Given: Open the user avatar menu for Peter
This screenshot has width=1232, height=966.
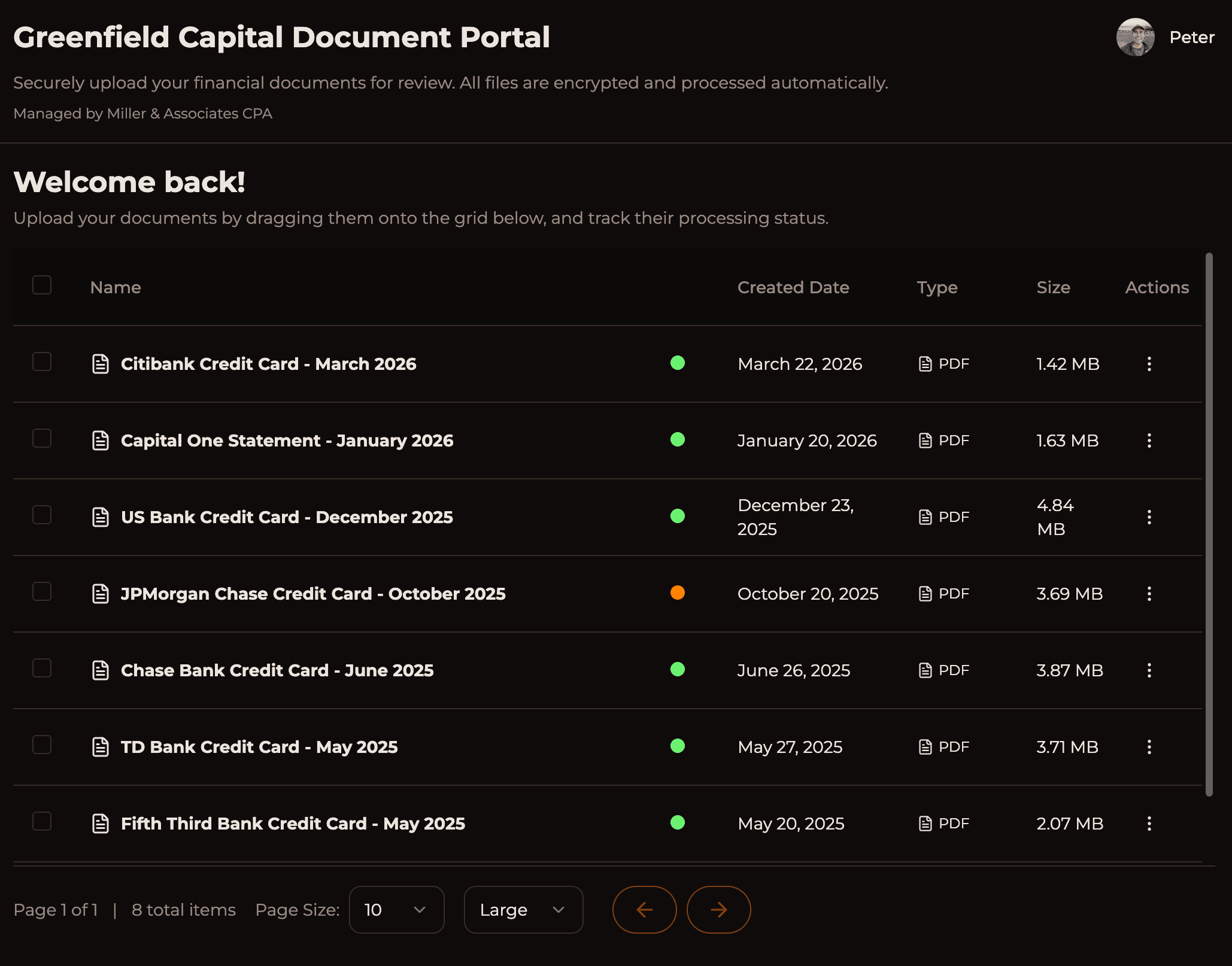Looking at the screenshot, I should [x=1135, y=37].
